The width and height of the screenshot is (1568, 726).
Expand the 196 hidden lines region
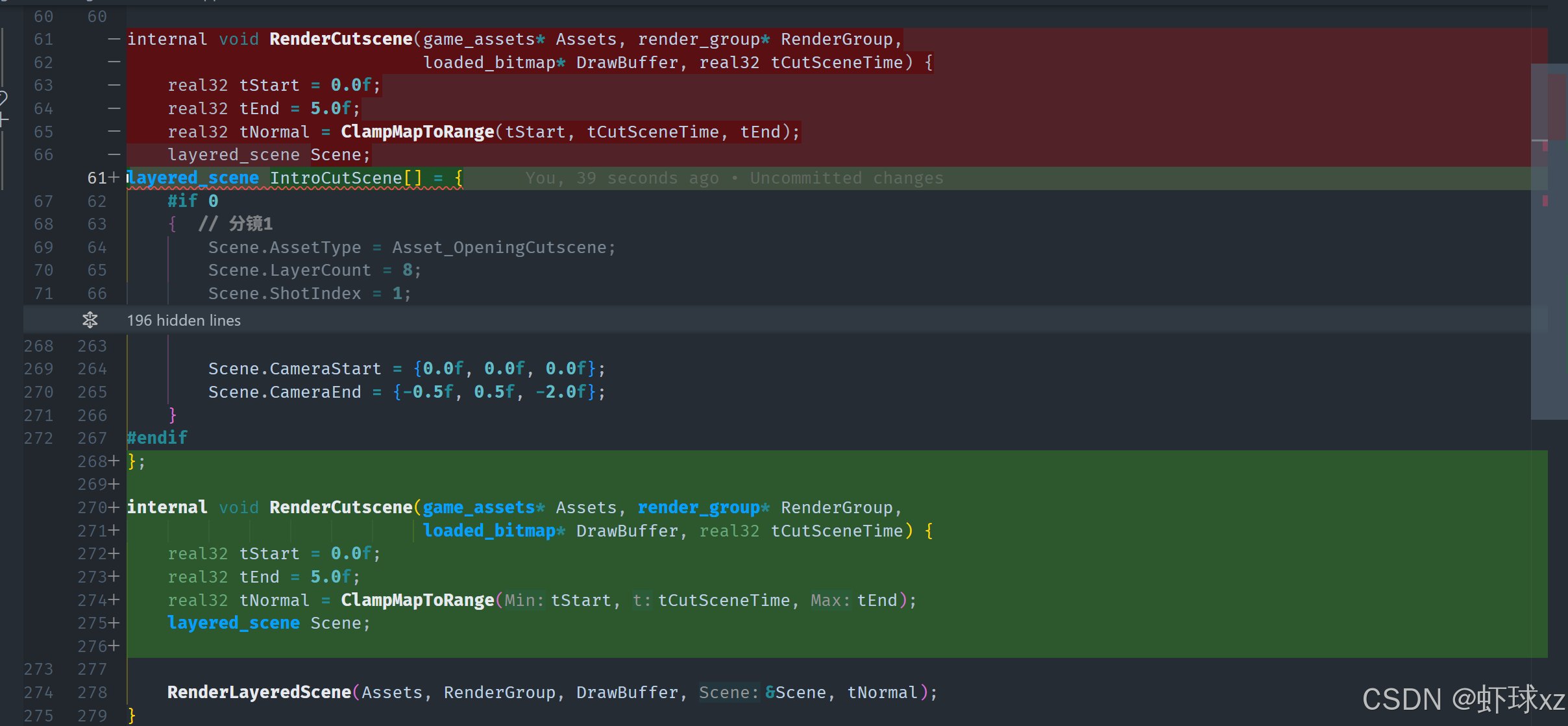click(x=184, y=320)
